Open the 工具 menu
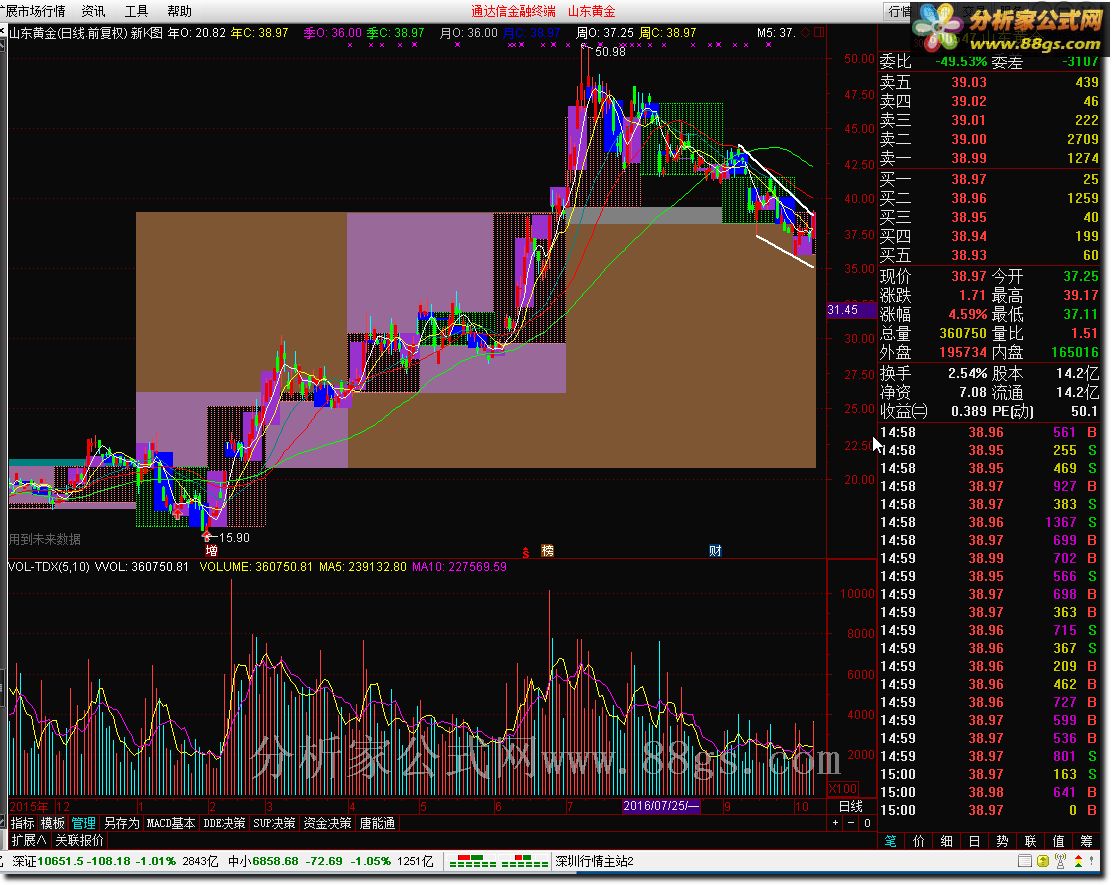 pos(136,11)
